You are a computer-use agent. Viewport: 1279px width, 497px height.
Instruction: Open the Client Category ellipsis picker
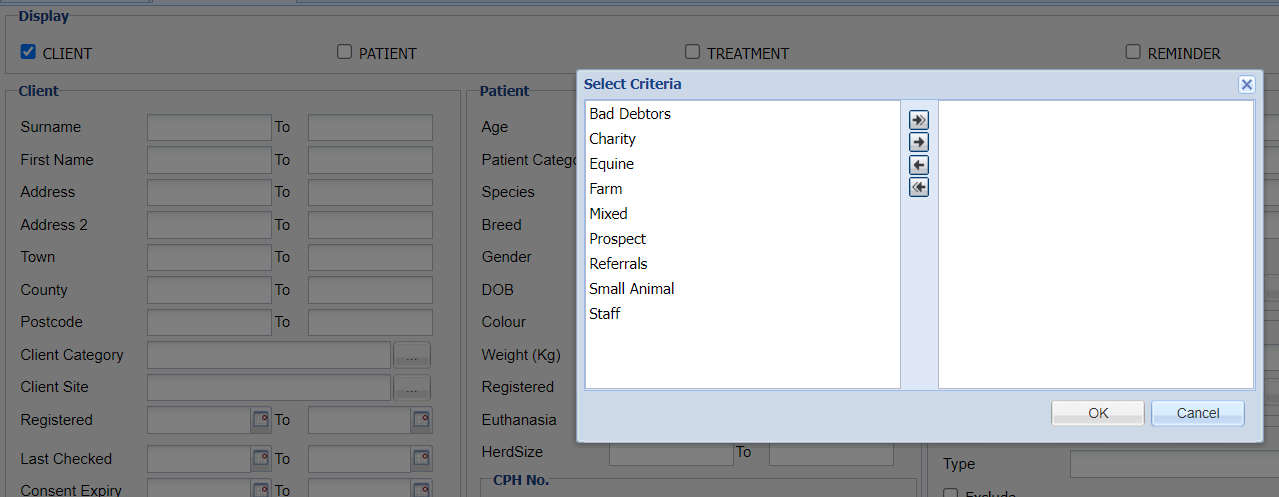(411, 355)
